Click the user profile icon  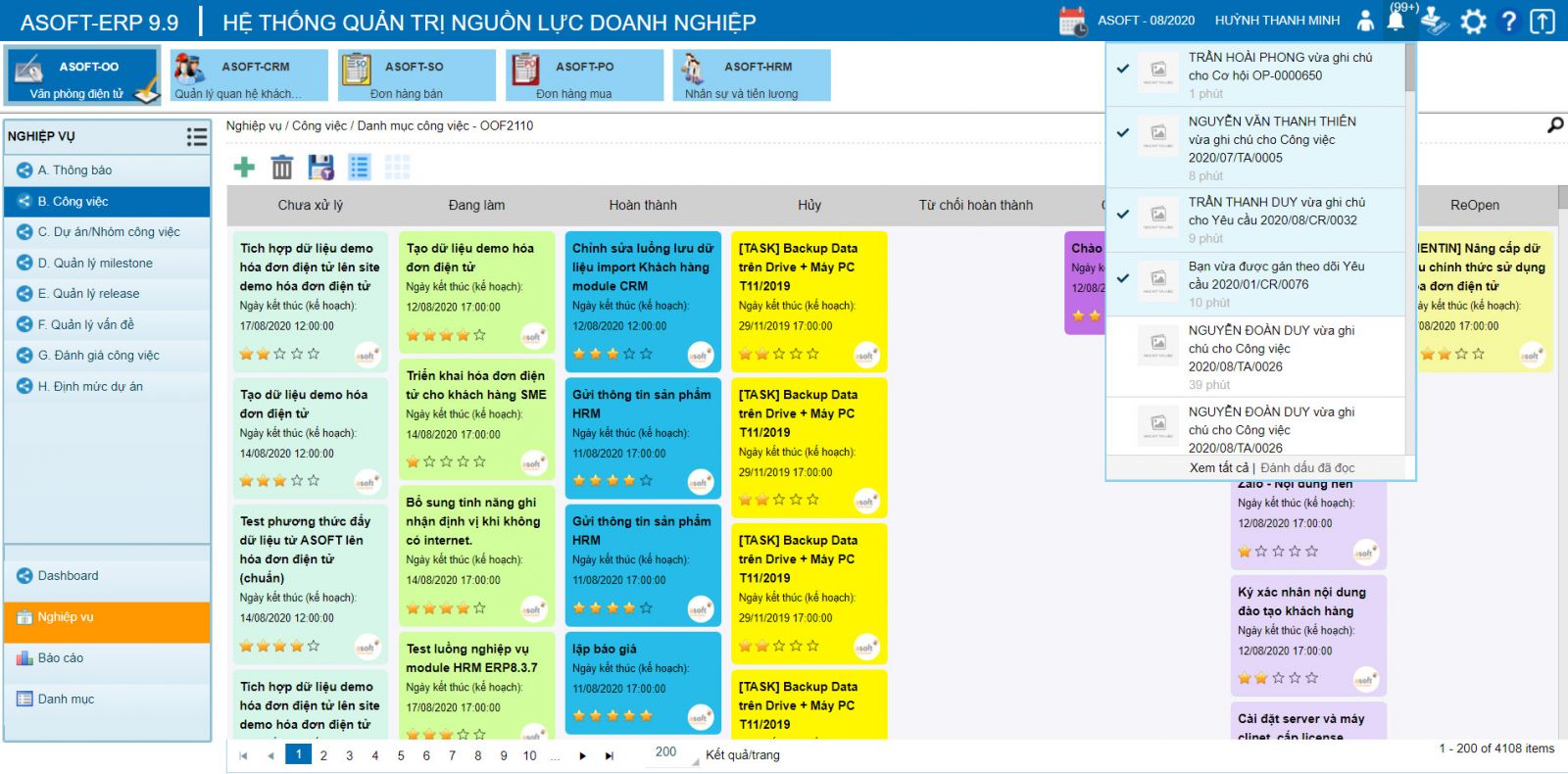click(1365, 21)
